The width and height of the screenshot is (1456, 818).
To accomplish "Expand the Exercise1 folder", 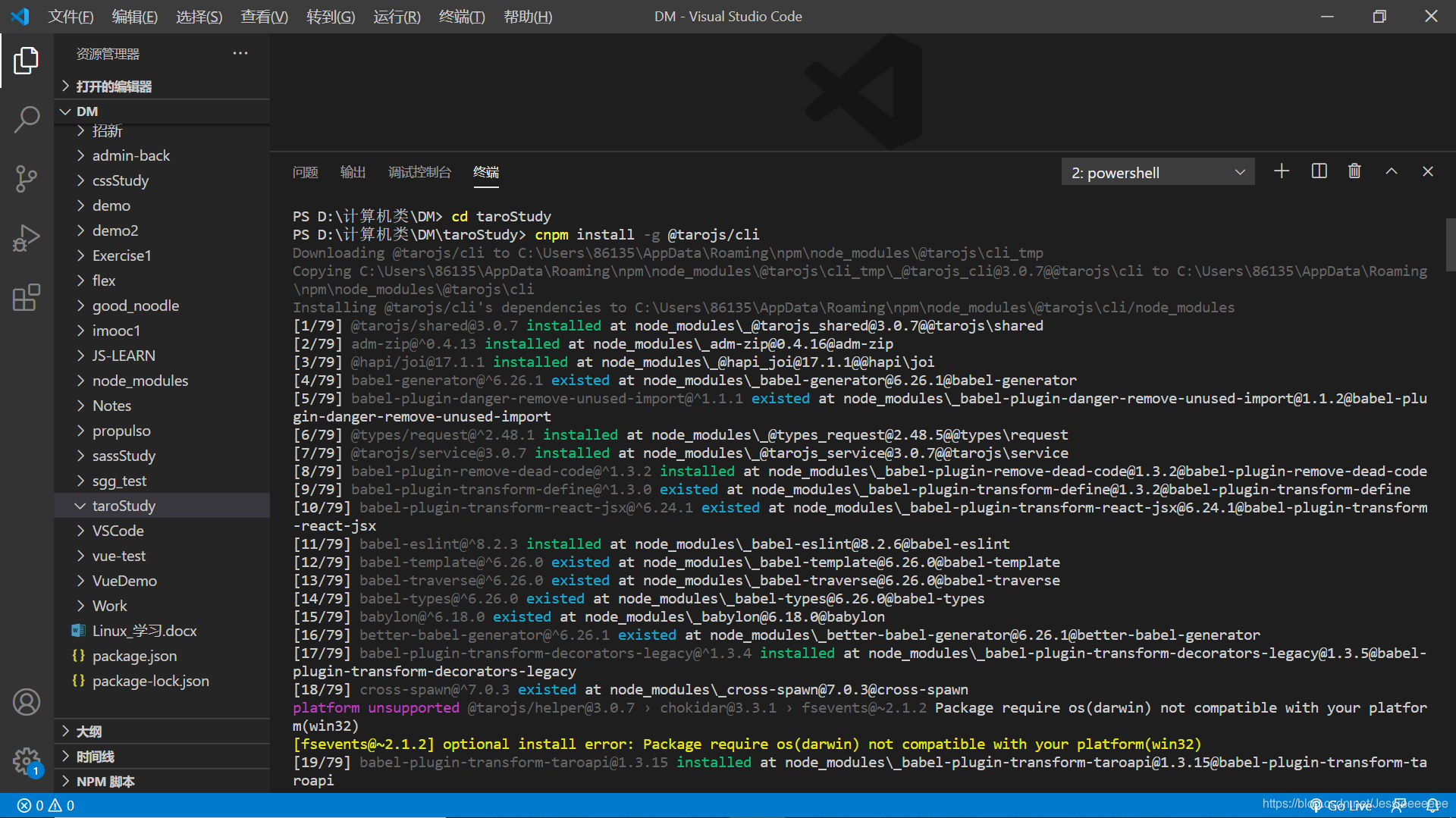I will 162,255.
